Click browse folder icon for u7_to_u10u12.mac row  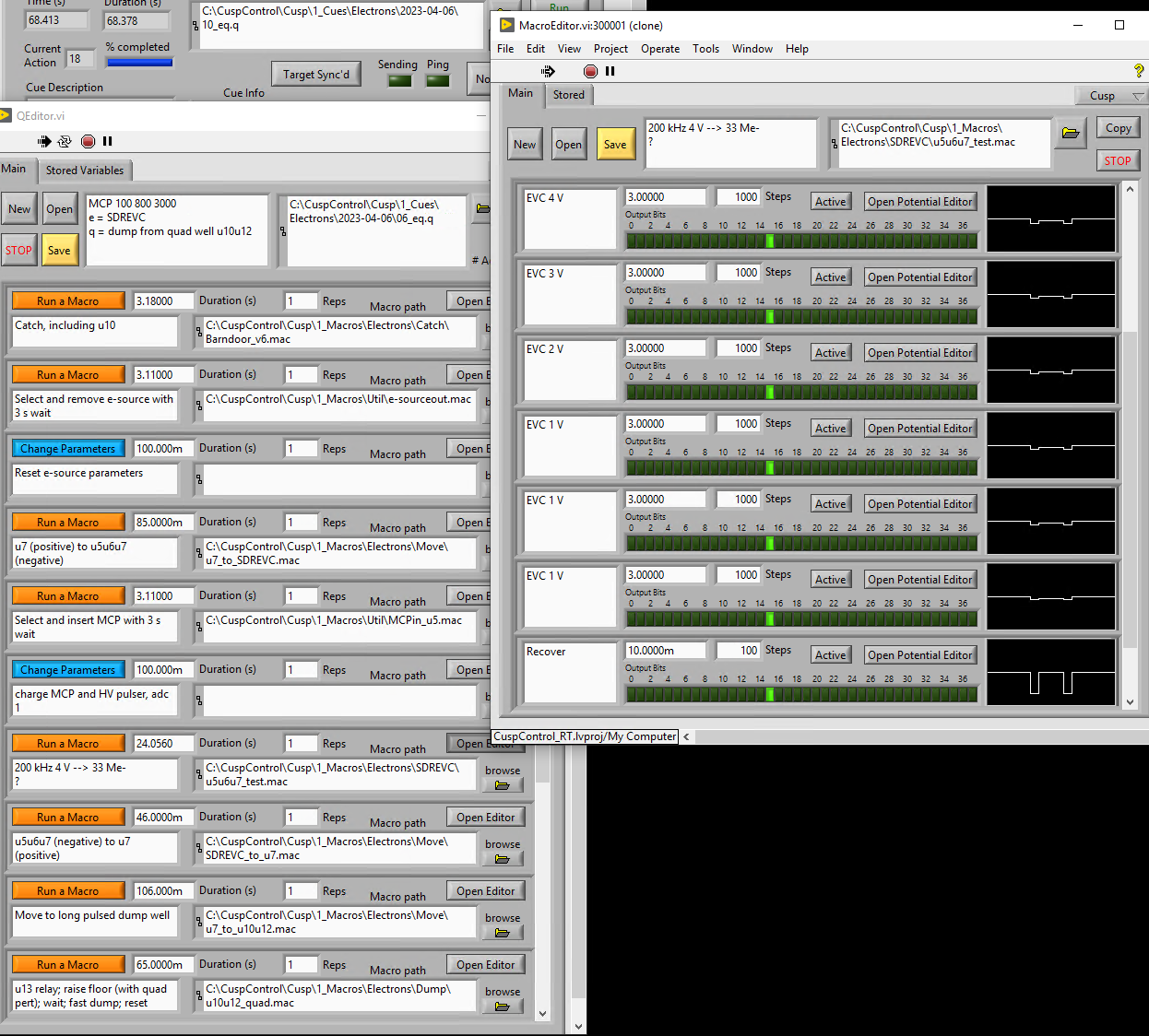[503, 933]
